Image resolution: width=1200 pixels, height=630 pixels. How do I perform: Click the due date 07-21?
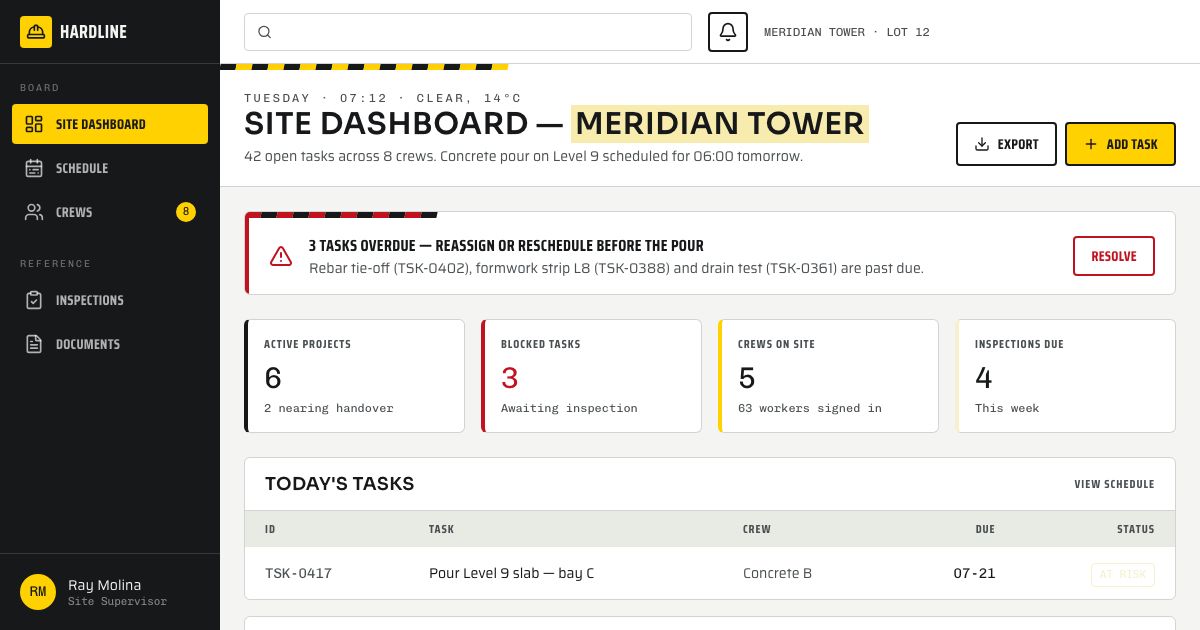(974, 573)
